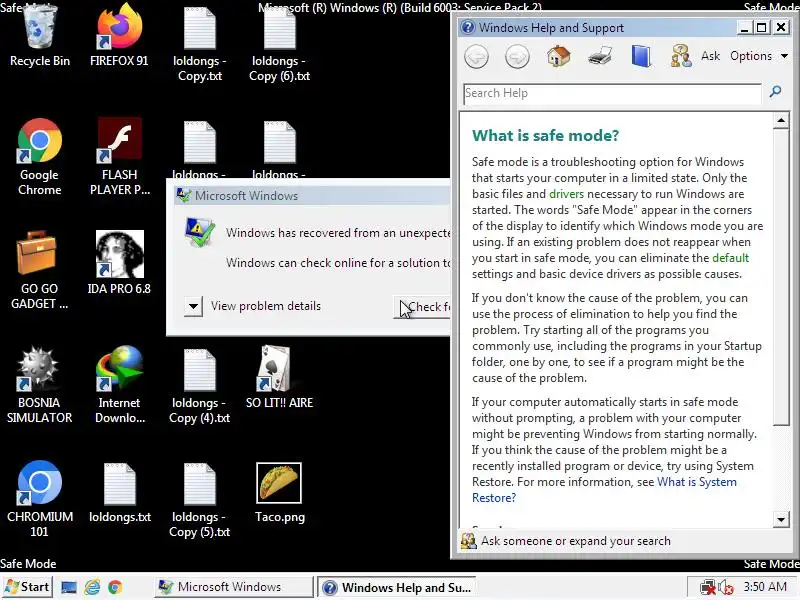Expand View problem details arrow
Screen dimensions: 800x600
[x=193, y=307]
